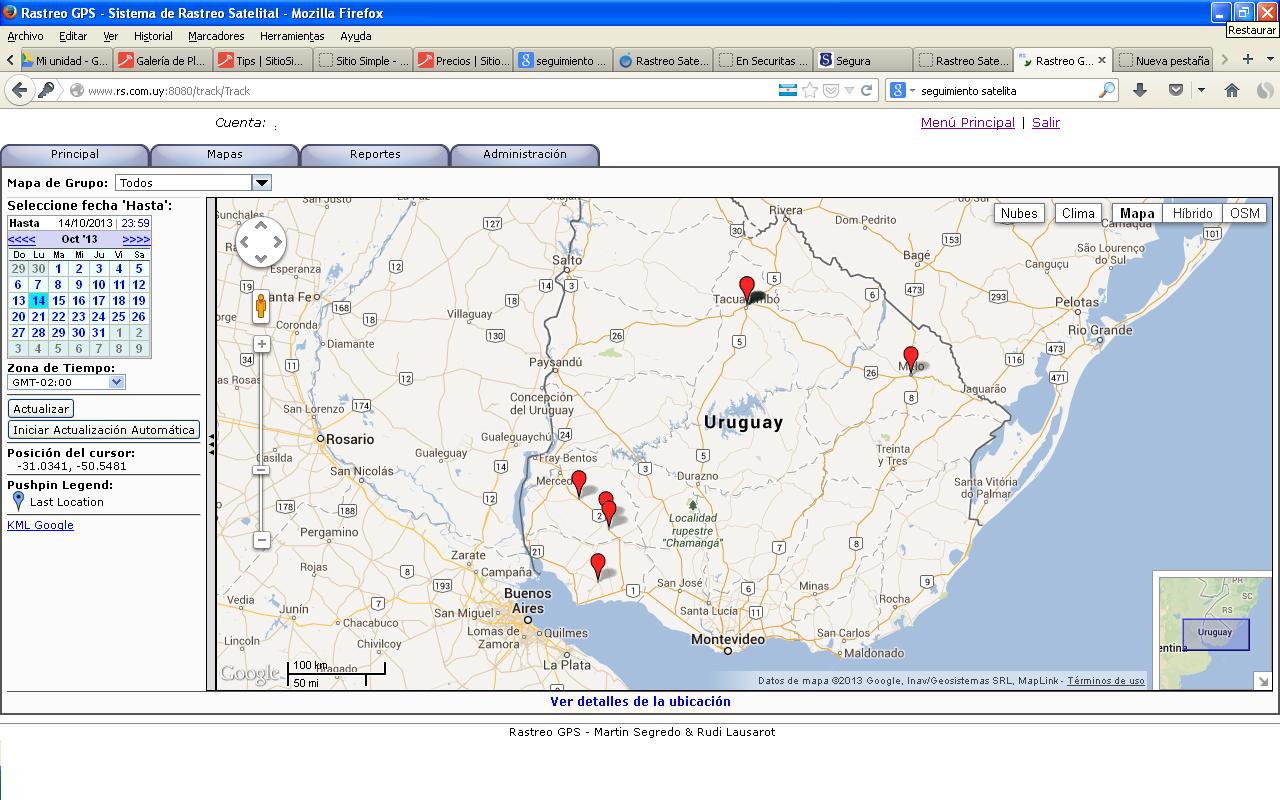
Task: Pan the map up with the arrow
Action: tap(261, 225)
